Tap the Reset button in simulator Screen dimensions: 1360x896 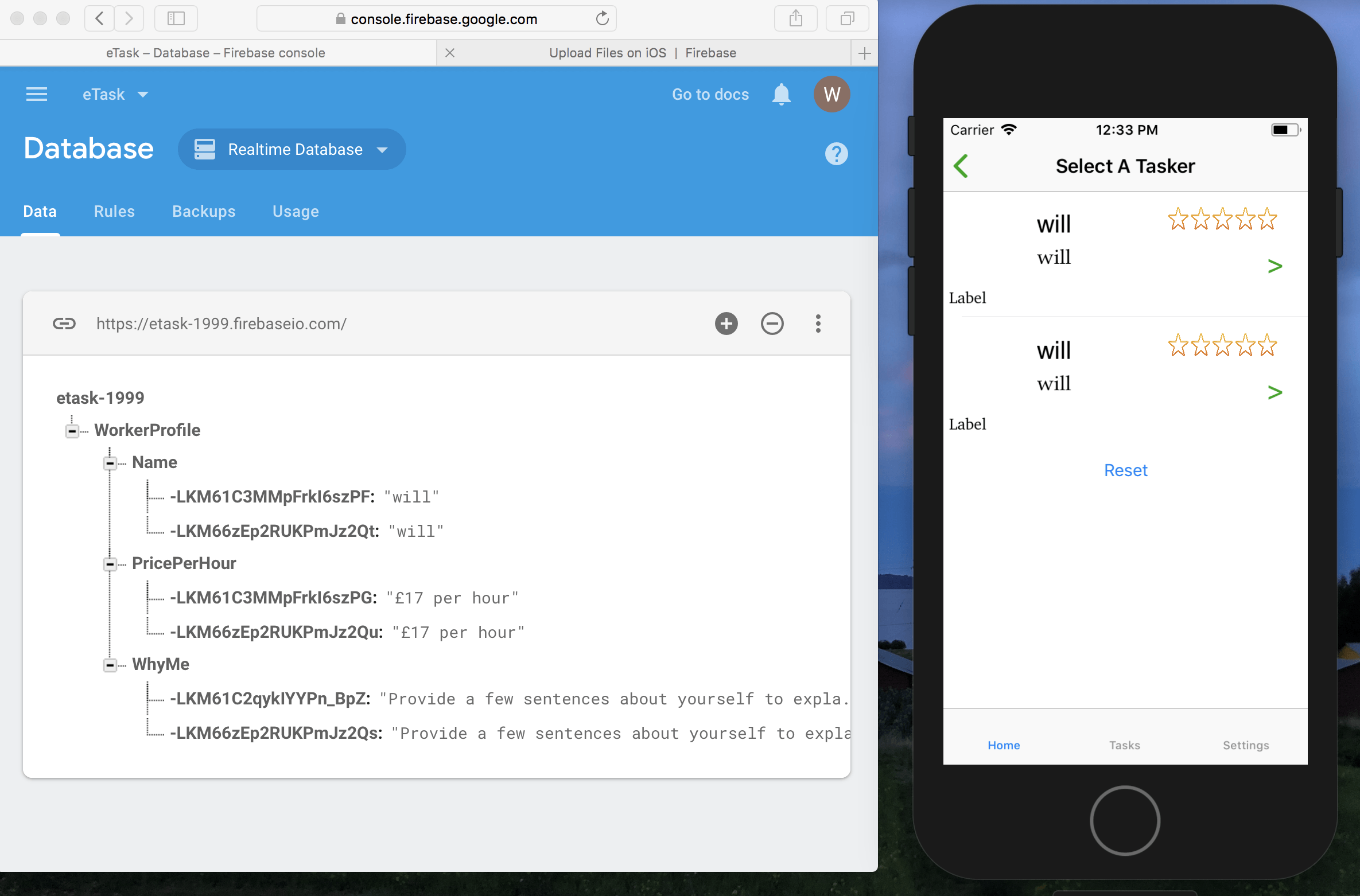[1125, 470]
